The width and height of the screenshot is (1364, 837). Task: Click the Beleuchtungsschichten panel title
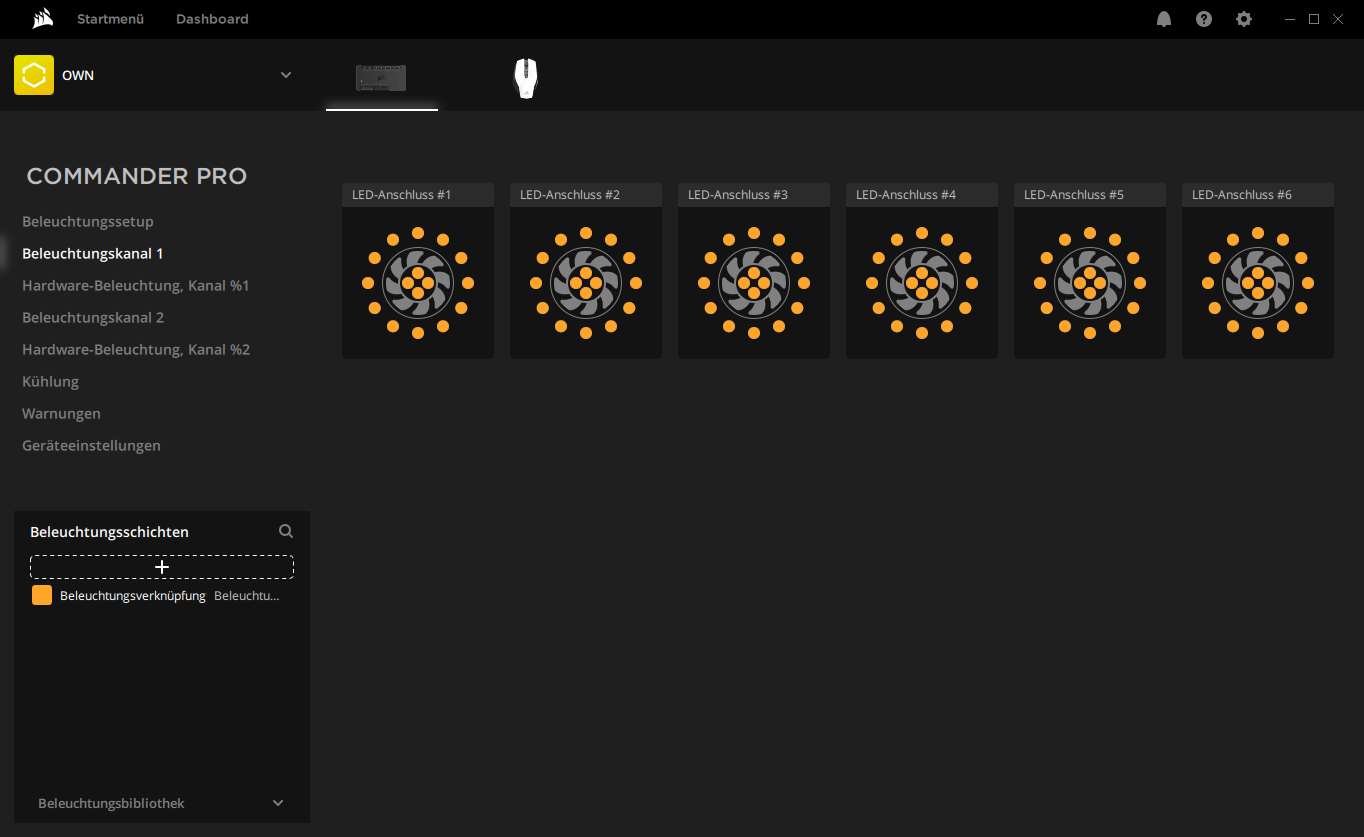tap(109, 532)
